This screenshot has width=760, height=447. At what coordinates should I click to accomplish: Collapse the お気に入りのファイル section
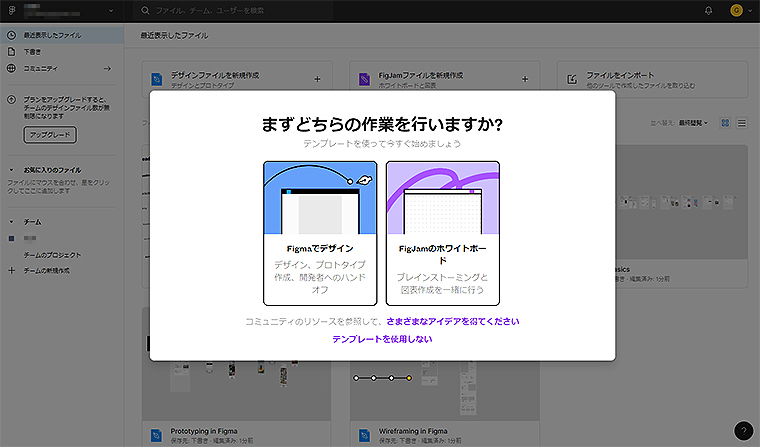(11, 170)
